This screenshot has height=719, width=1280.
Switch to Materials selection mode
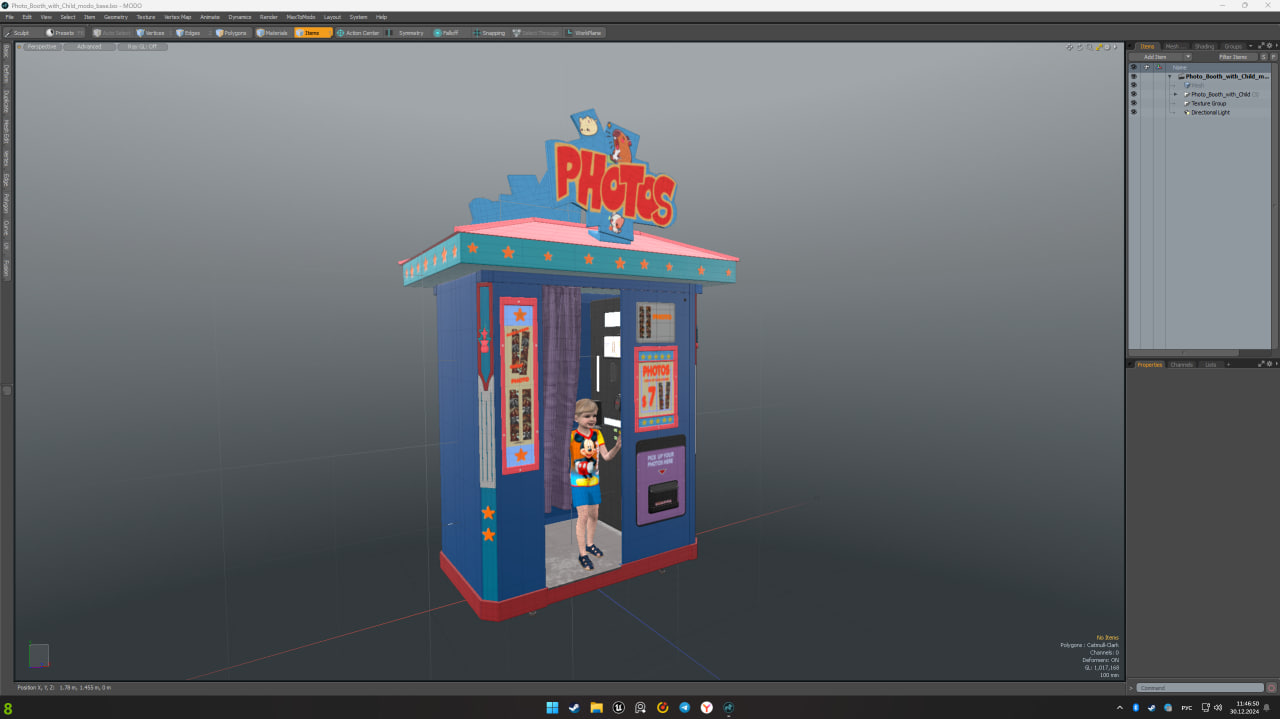pyautogui.click(x=272, y=33)
